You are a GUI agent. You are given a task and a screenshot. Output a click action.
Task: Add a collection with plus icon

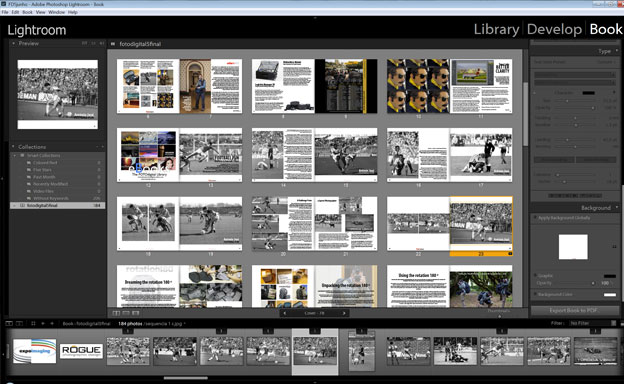click(102, 147)
